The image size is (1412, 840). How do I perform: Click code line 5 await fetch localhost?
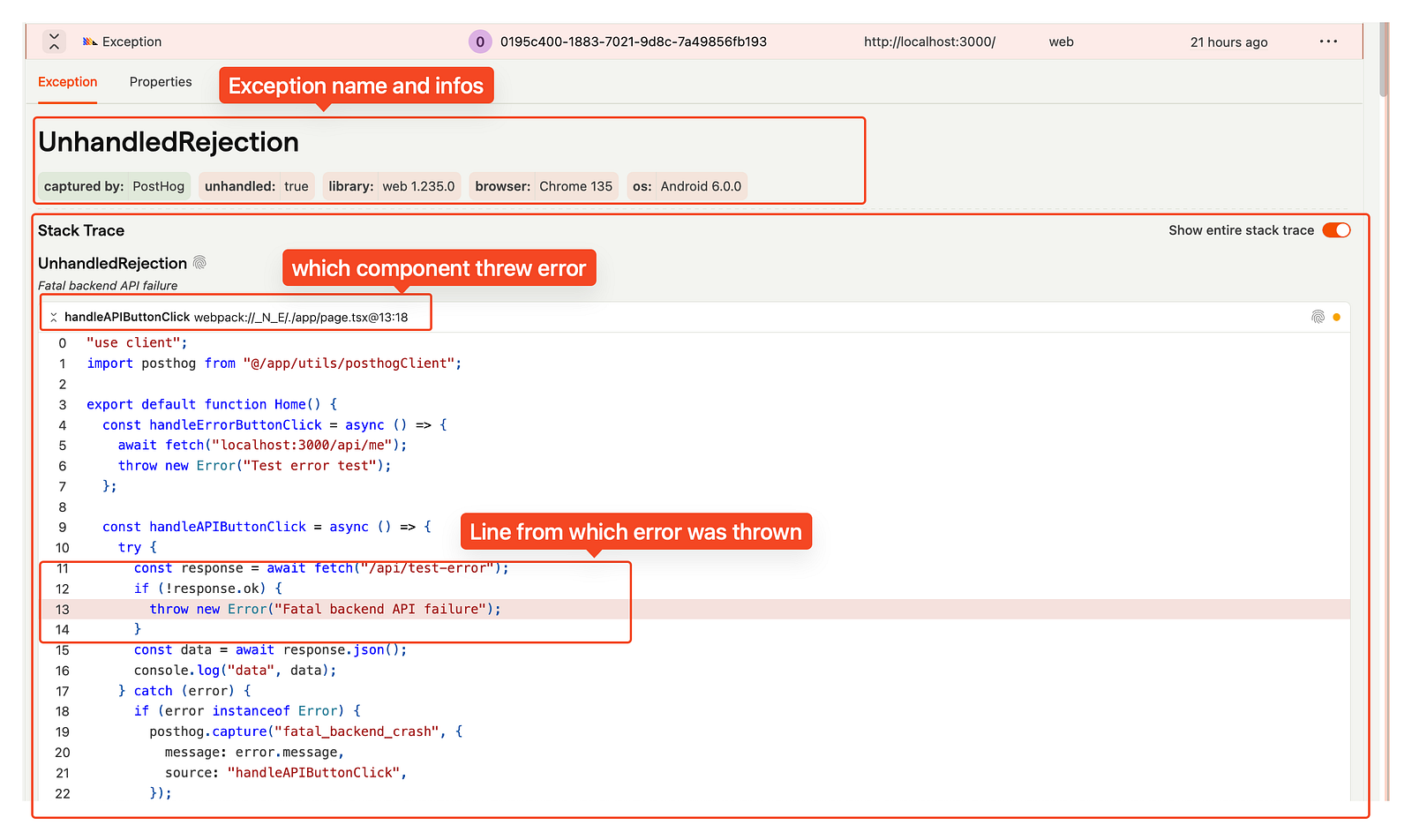(262, 446)
